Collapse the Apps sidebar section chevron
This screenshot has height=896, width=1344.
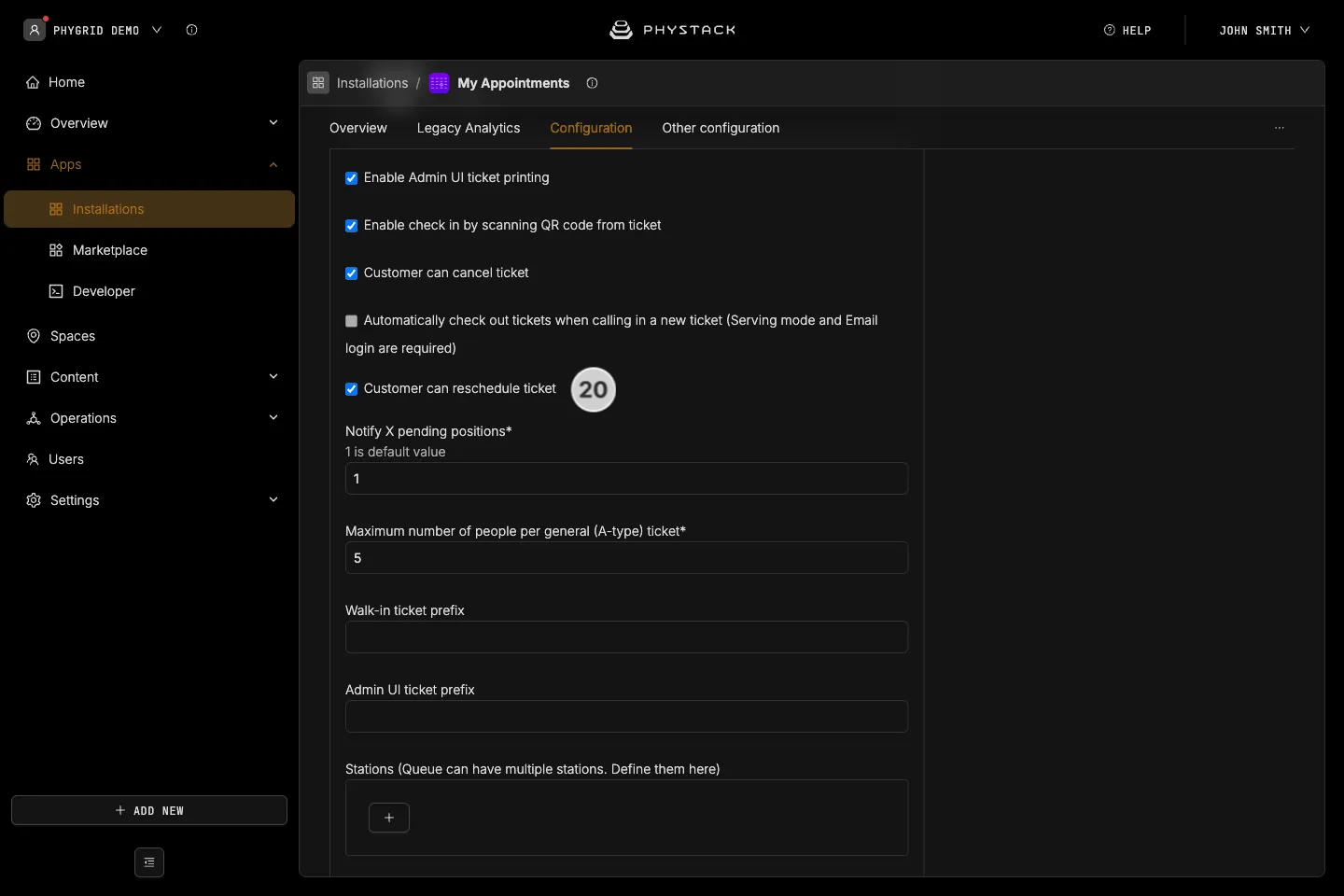[273, 164]
